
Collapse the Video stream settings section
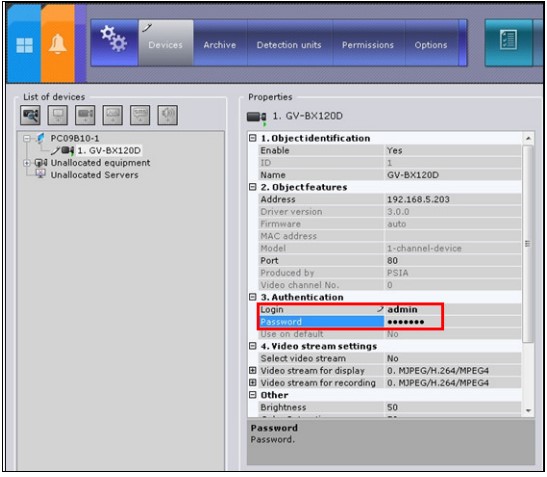tap(253, 346)
